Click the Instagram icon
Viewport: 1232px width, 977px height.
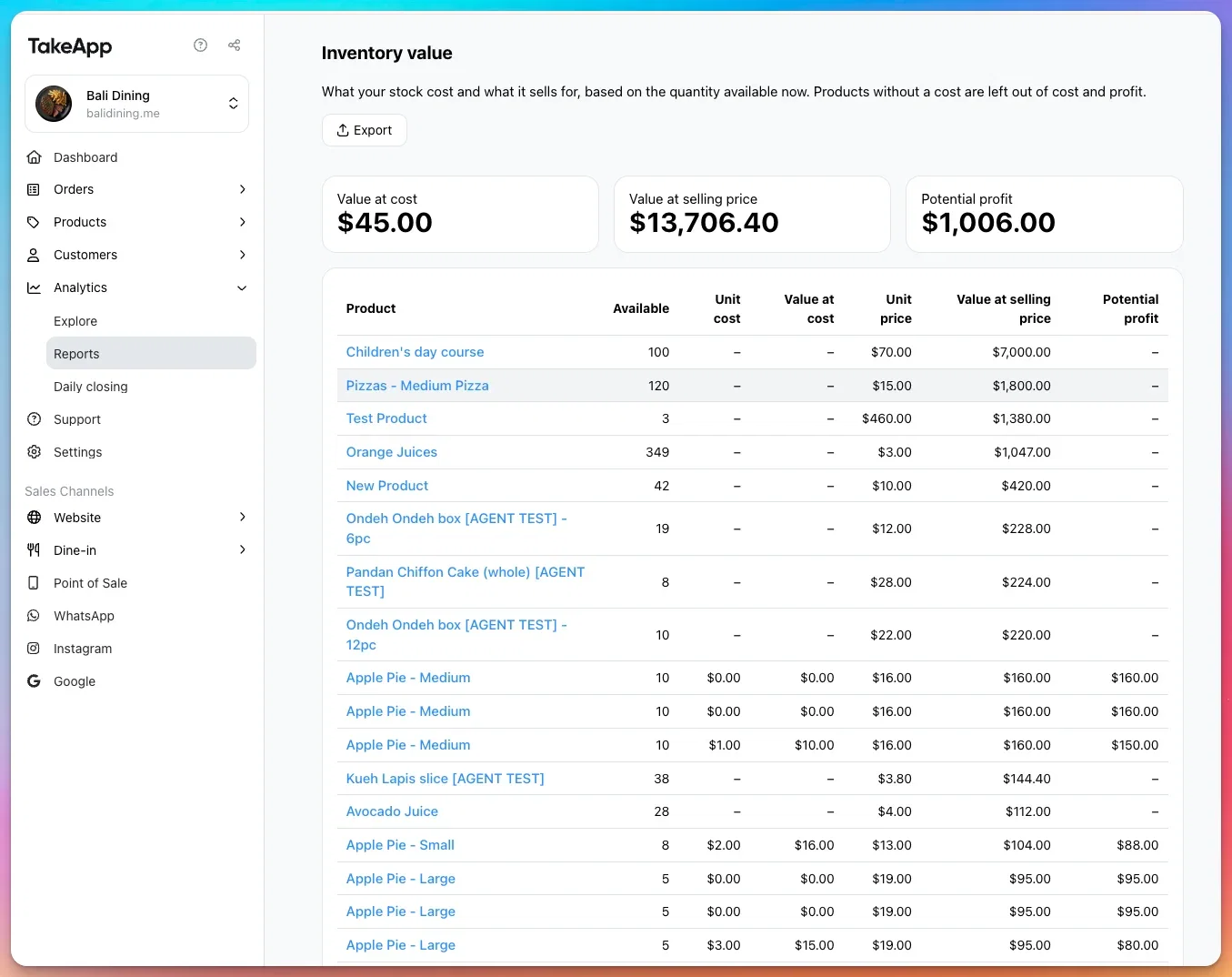pyautogui.click(x=34, y=649)
